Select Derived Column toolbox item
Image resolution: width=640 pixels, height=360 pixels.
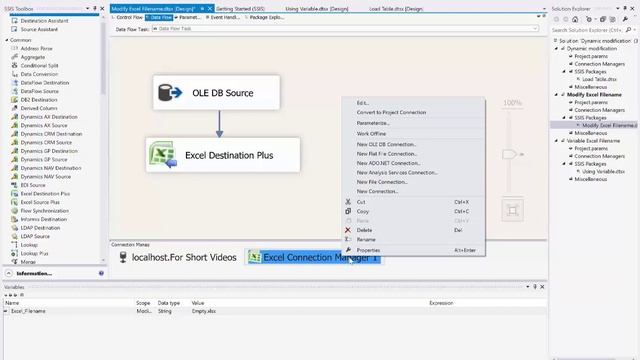(38, 108)
